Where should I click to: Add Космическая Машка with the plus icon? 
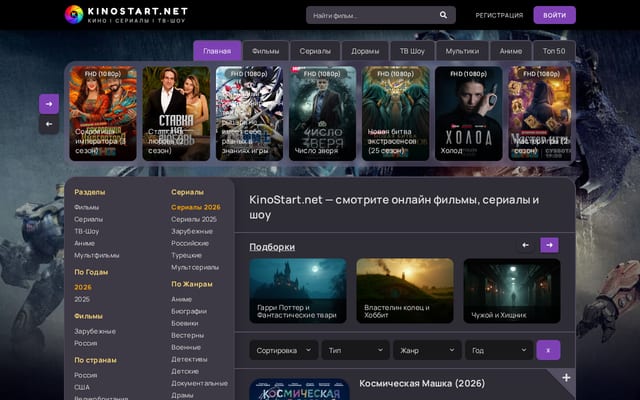coord(566,378)
